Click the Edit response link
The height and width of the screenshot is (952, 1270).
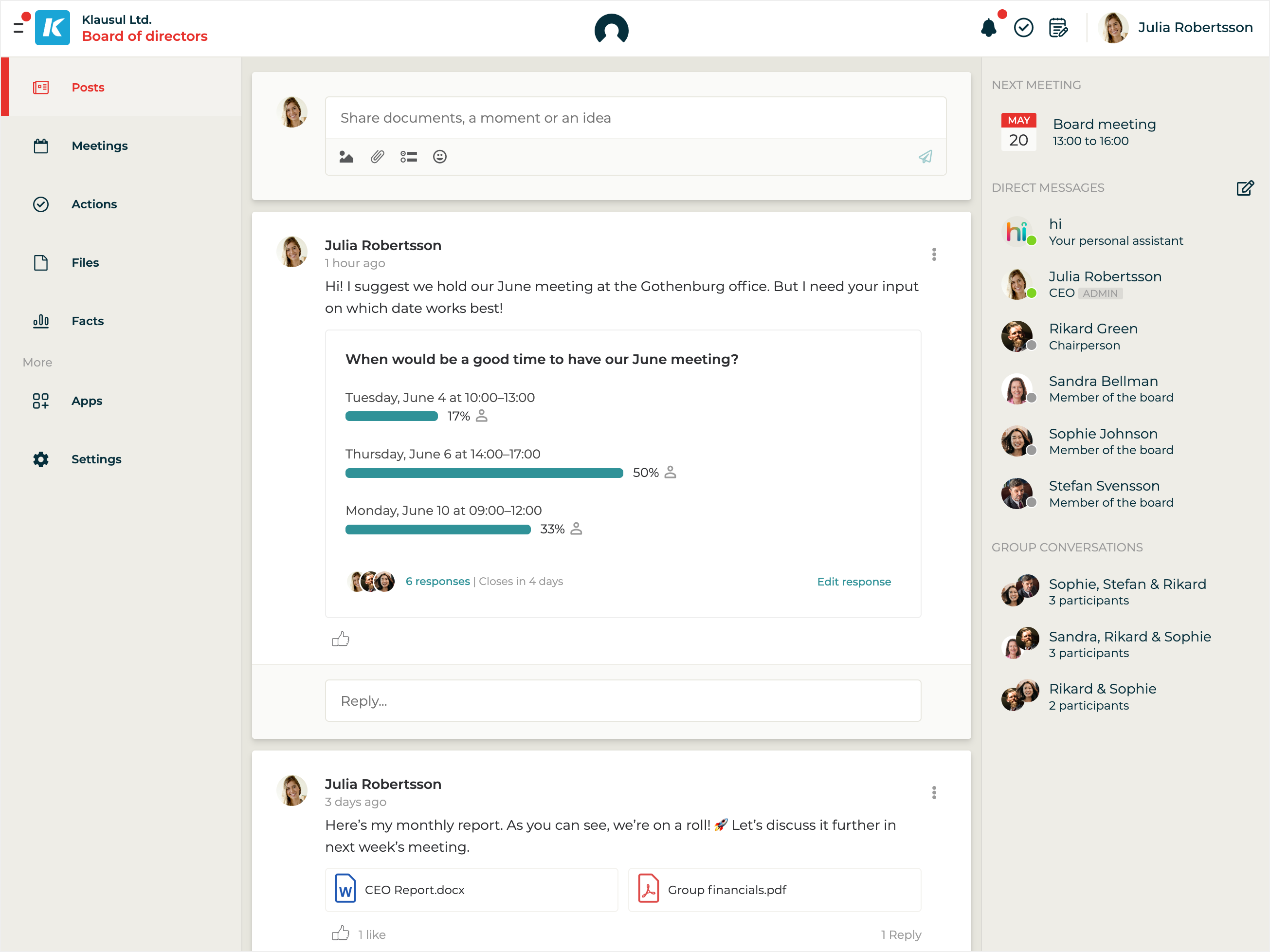(854, 582)
